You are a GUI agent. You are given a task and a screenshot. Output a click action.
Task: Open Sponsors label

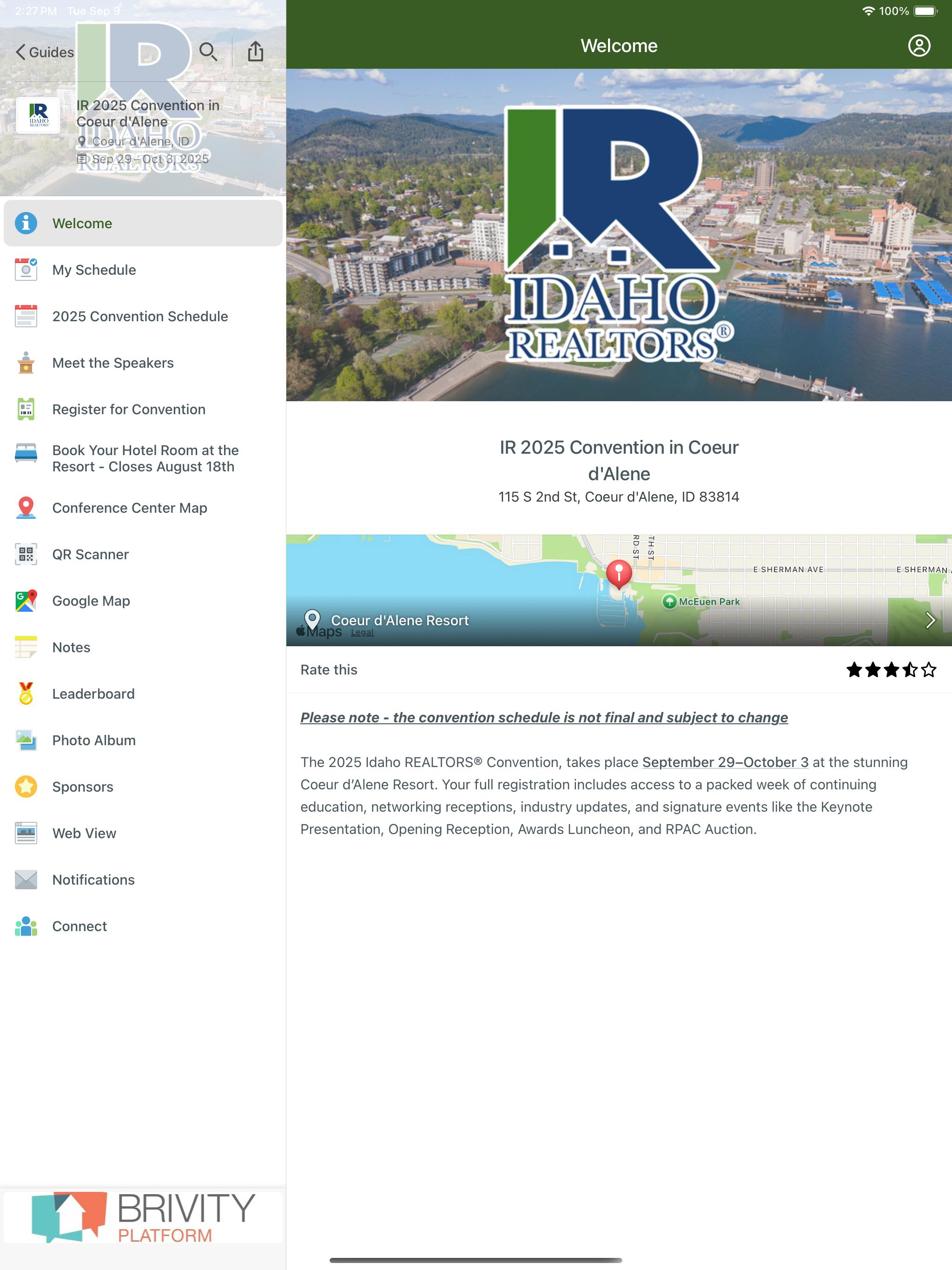pyautogui.click(x=83, y=787)
